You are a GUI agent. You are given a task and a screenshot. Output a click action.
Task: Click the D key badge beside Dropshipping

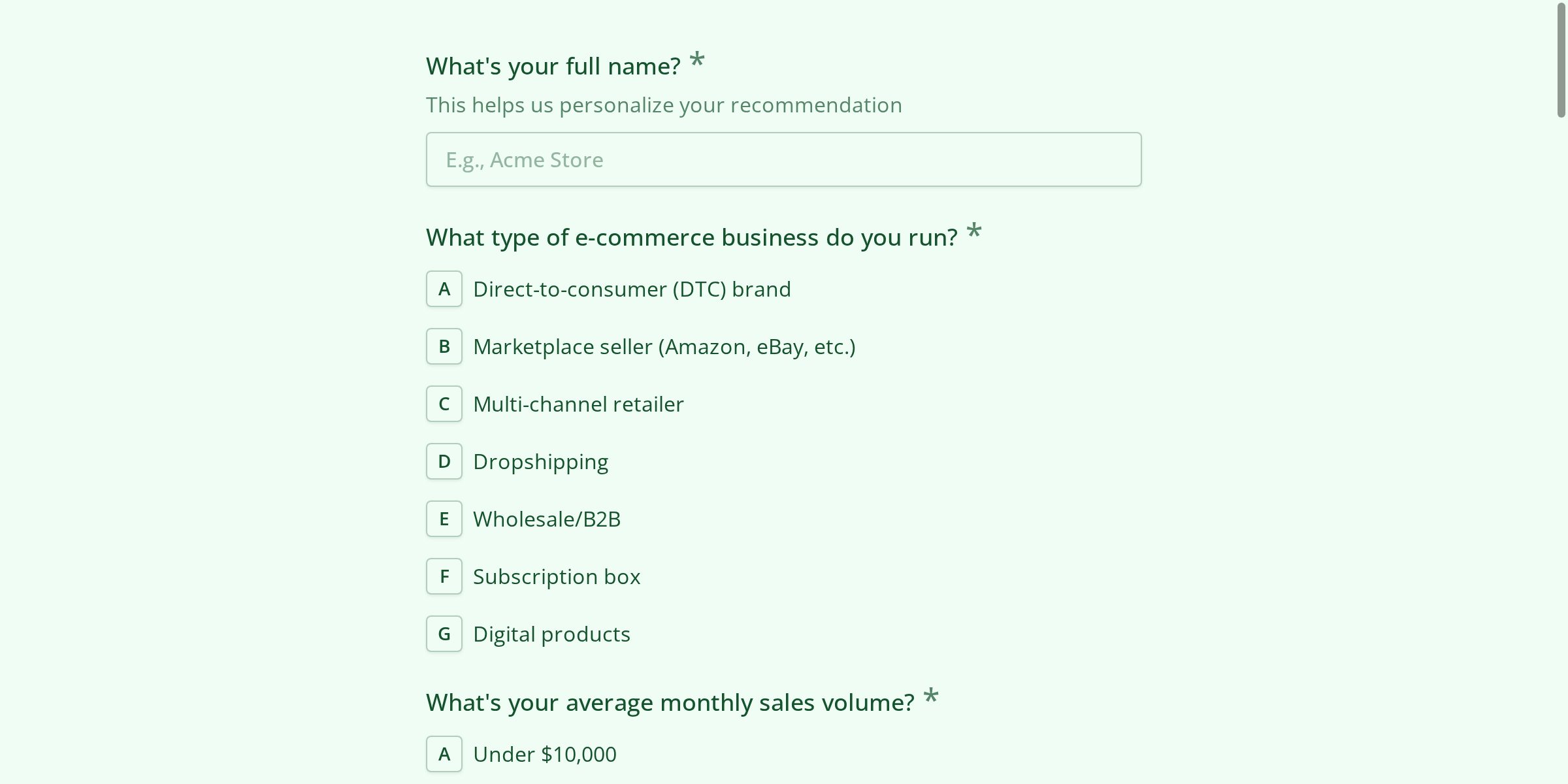pos(444,461)
